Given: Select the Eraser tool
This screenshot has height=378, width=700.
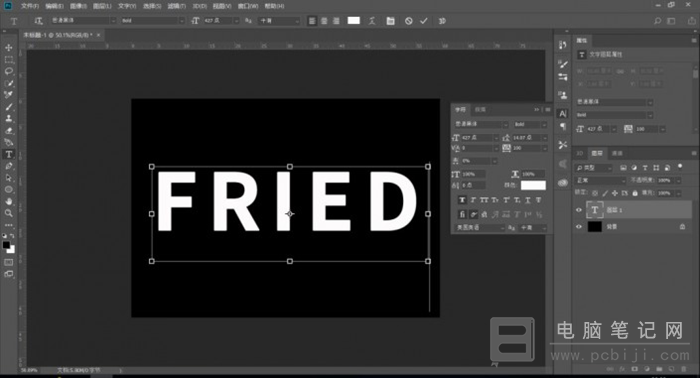Looking at the screenshot, I should [x=8, y=131].
